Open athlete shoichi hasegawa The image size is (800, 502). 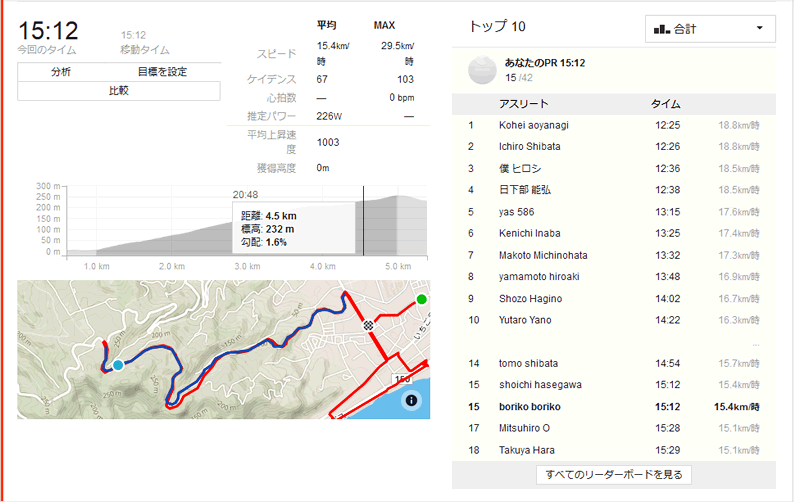(x=540, y=385)
